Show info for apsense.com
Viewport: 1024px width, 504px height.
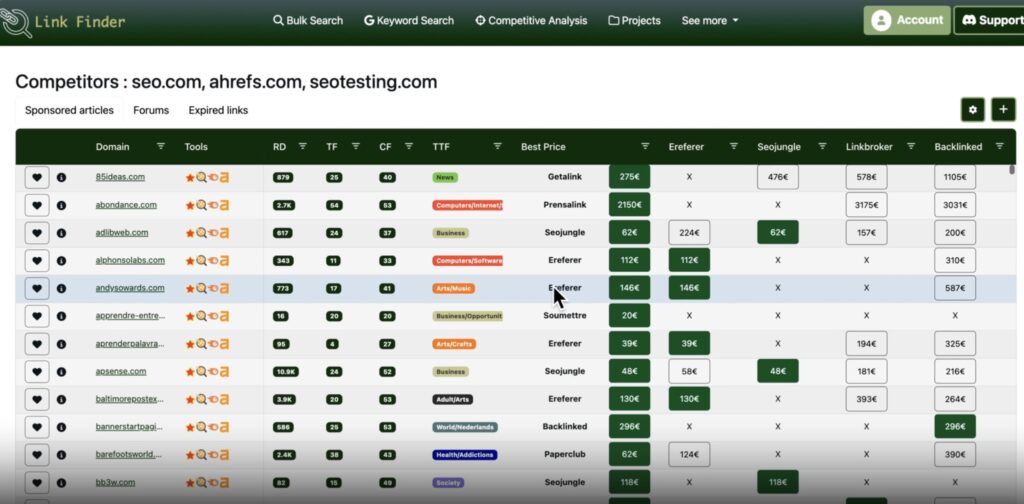tap(61, 371)
